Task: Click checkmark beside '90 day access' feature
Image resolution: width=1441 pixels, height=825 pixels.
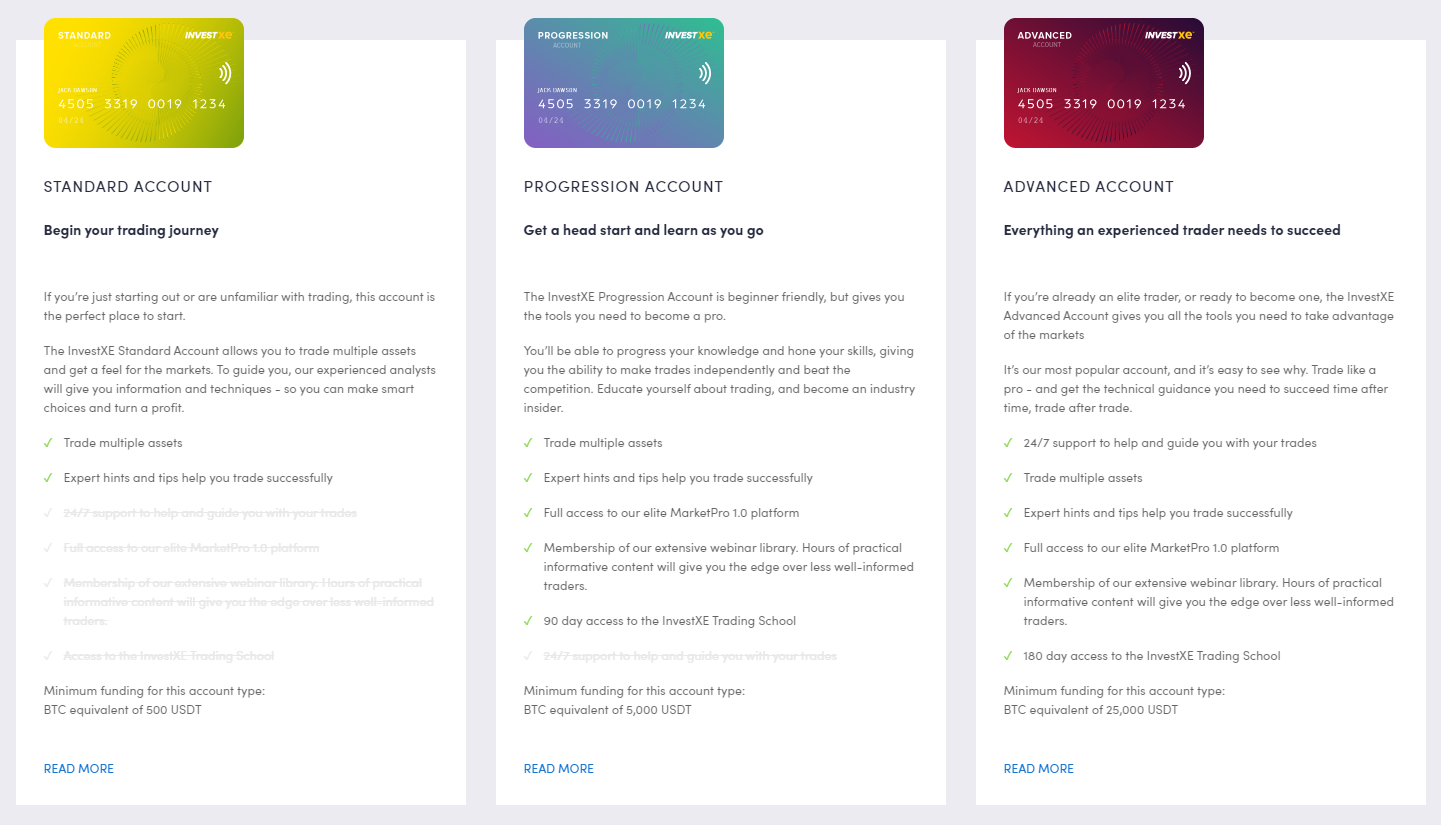Action: pos(528,620)
